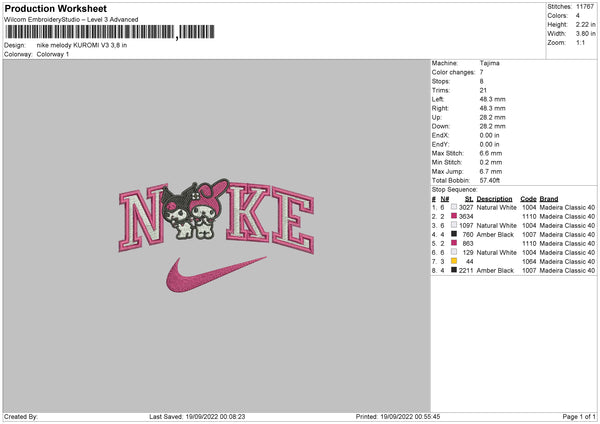Select the Trims value 21
Image resolution: width=600 pixels, height=424 pixels.
tap(483, 90)
